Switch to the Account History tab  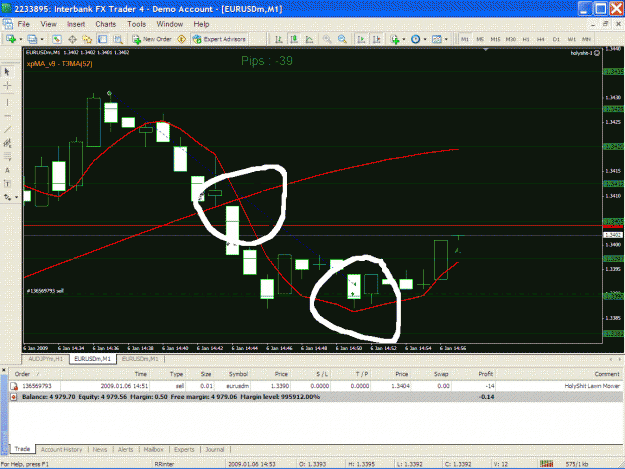(61, 449)
